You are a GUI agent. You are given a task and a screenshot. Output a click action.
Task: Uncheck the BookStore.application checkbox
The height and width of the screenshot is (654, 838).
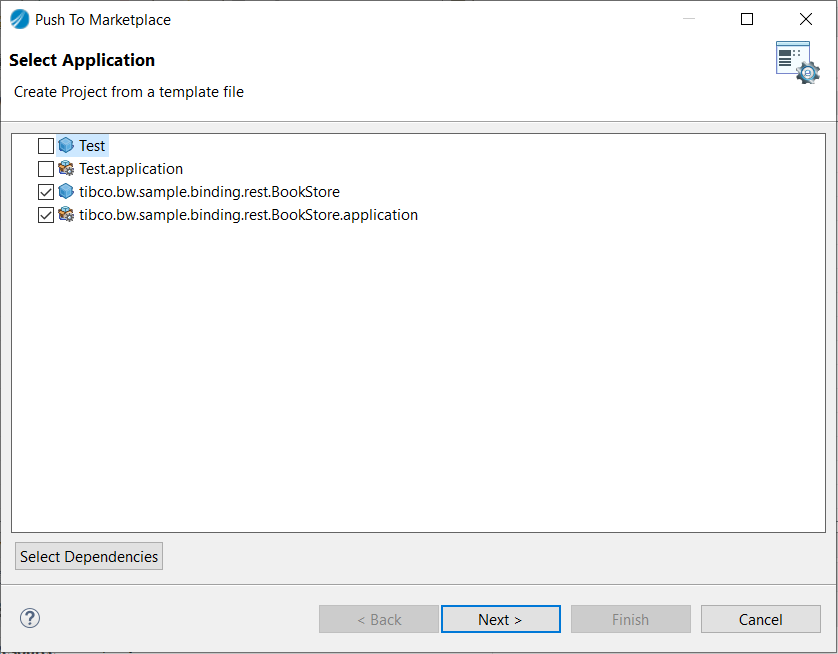coord(46,215)
